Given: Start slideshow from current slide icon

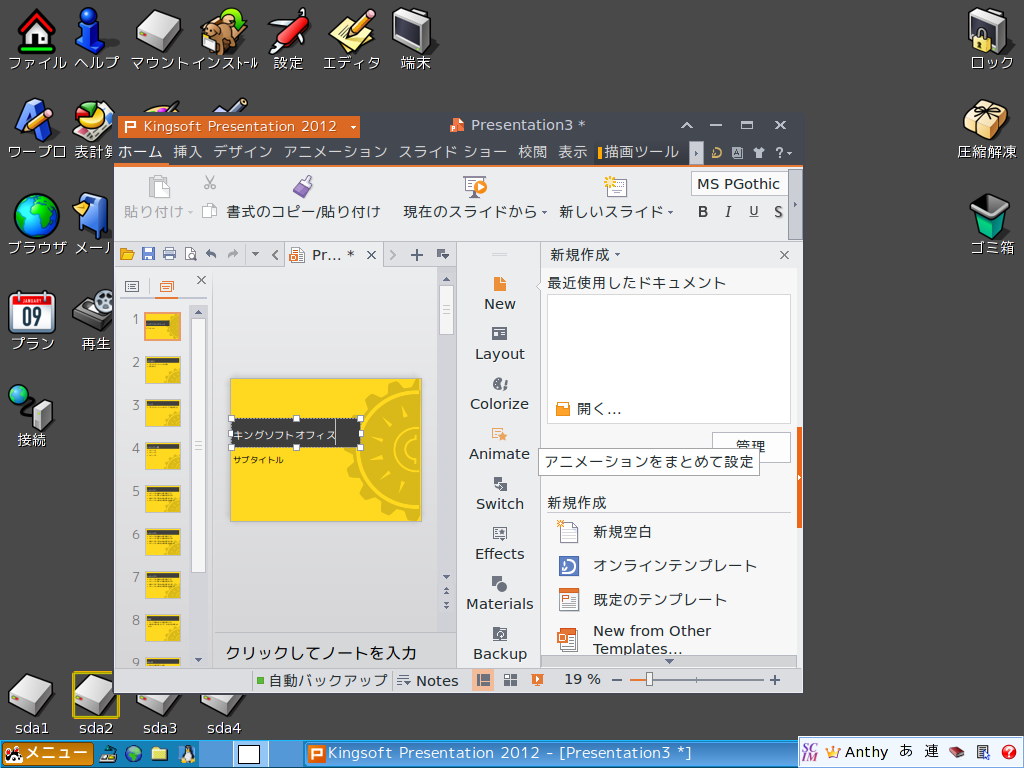Looking at the screenshot, I should click(x=475, y=187).
